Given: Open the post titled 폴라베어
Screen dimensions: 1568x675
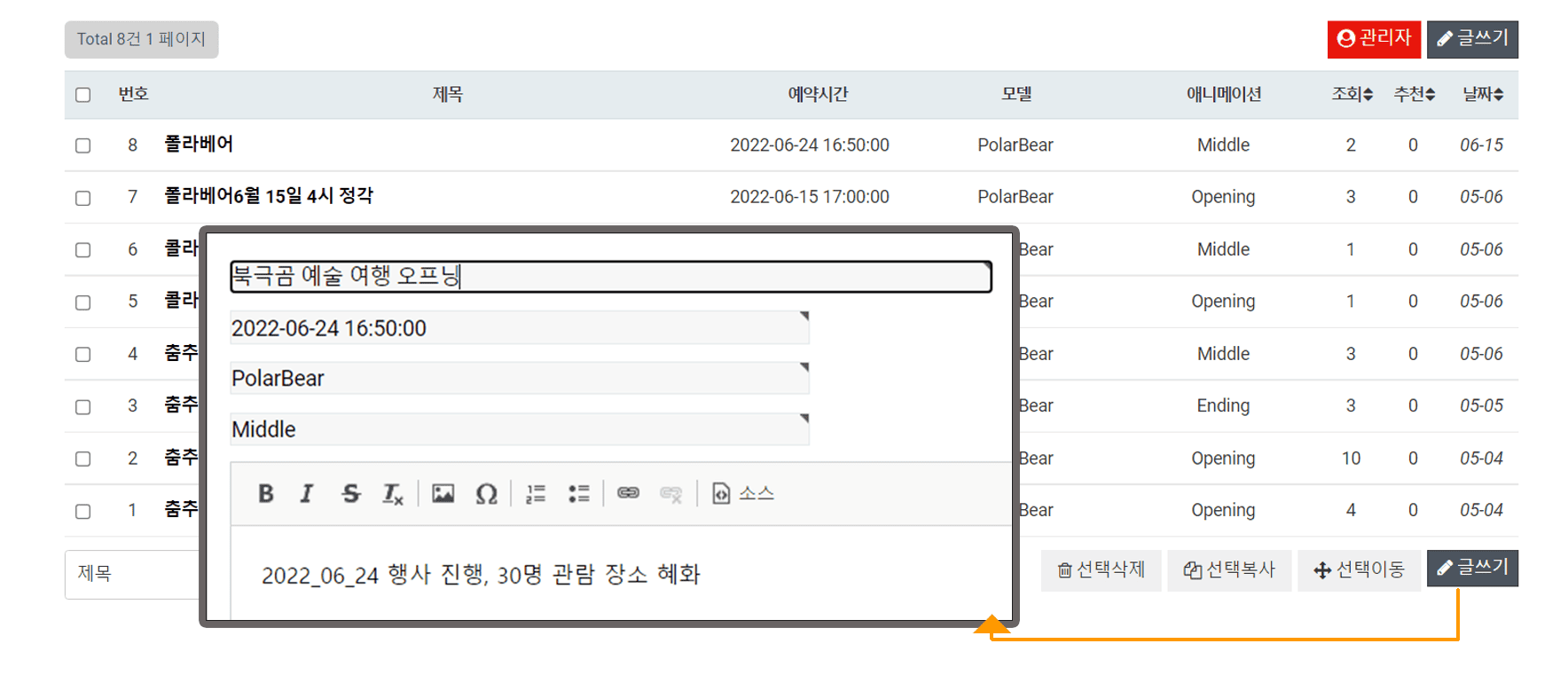Looking at the screenshot, I should [199, 144].
